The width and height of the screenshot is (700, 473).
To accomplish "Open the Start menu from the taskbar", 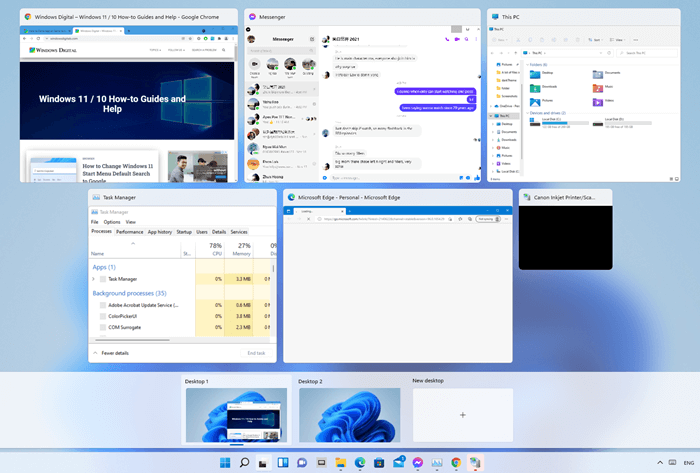I will pyautogui.click(x=225, y=463).
